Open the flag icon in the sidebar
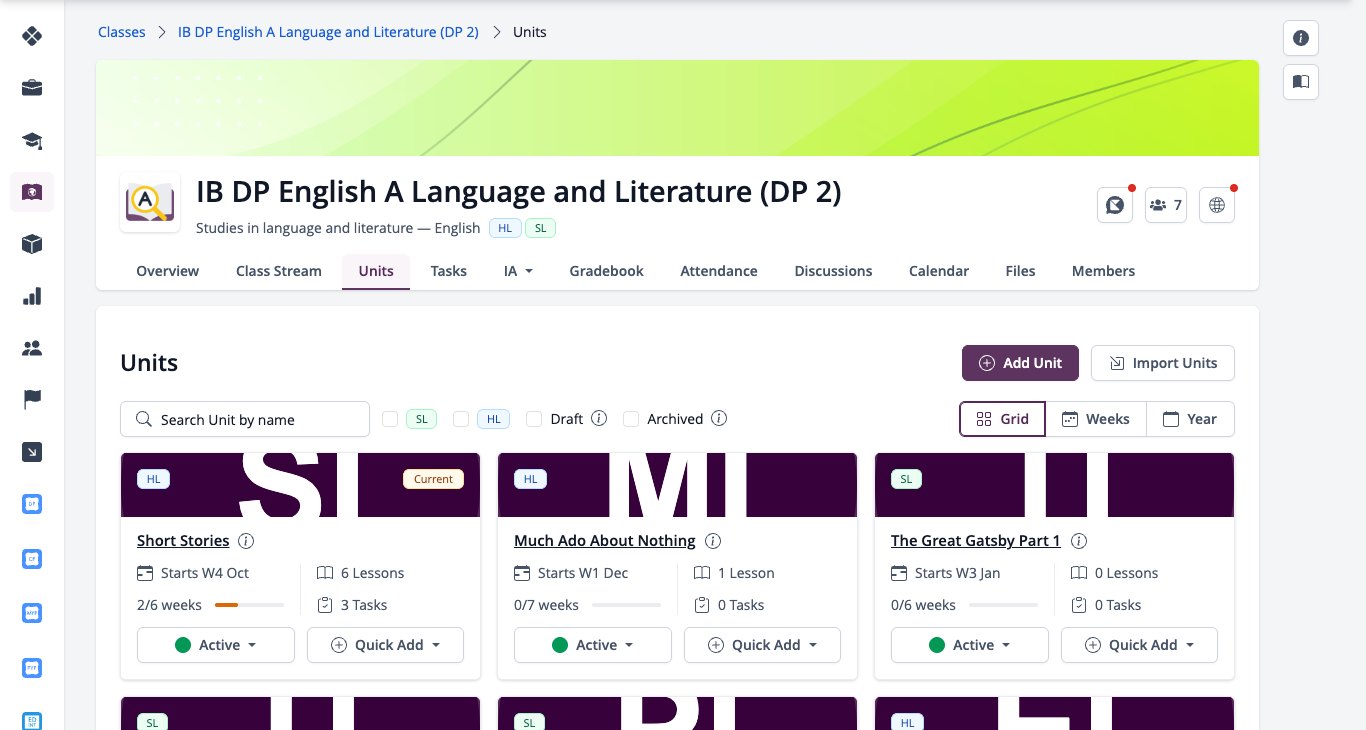The height and width of the screenshot is (730, 1366). [x=32, y=400]
